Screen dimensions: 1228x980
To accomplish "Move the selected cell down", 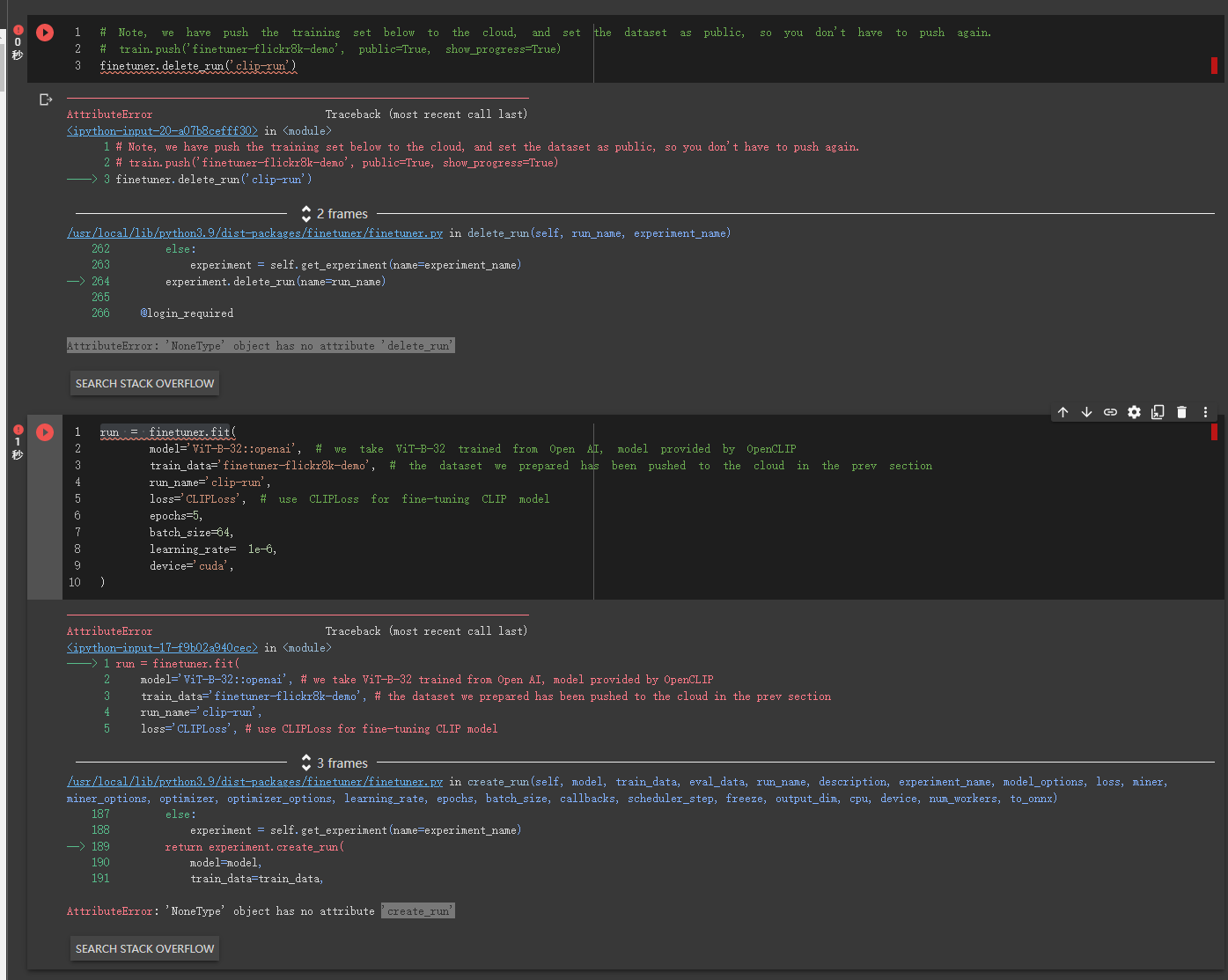I will pos(1086,411).
